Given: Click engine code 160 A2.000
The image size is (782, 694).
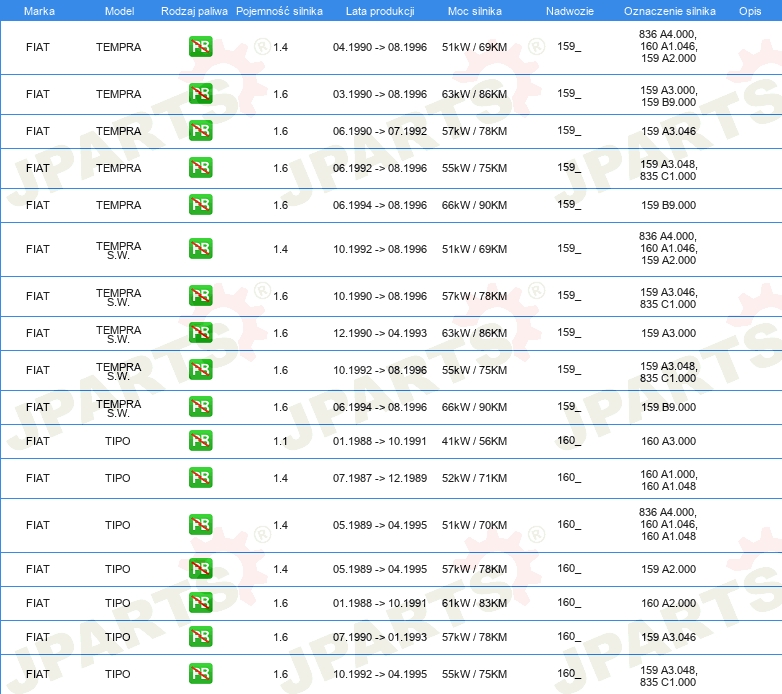Looking at the screenshot, I should tap(668, 603).
